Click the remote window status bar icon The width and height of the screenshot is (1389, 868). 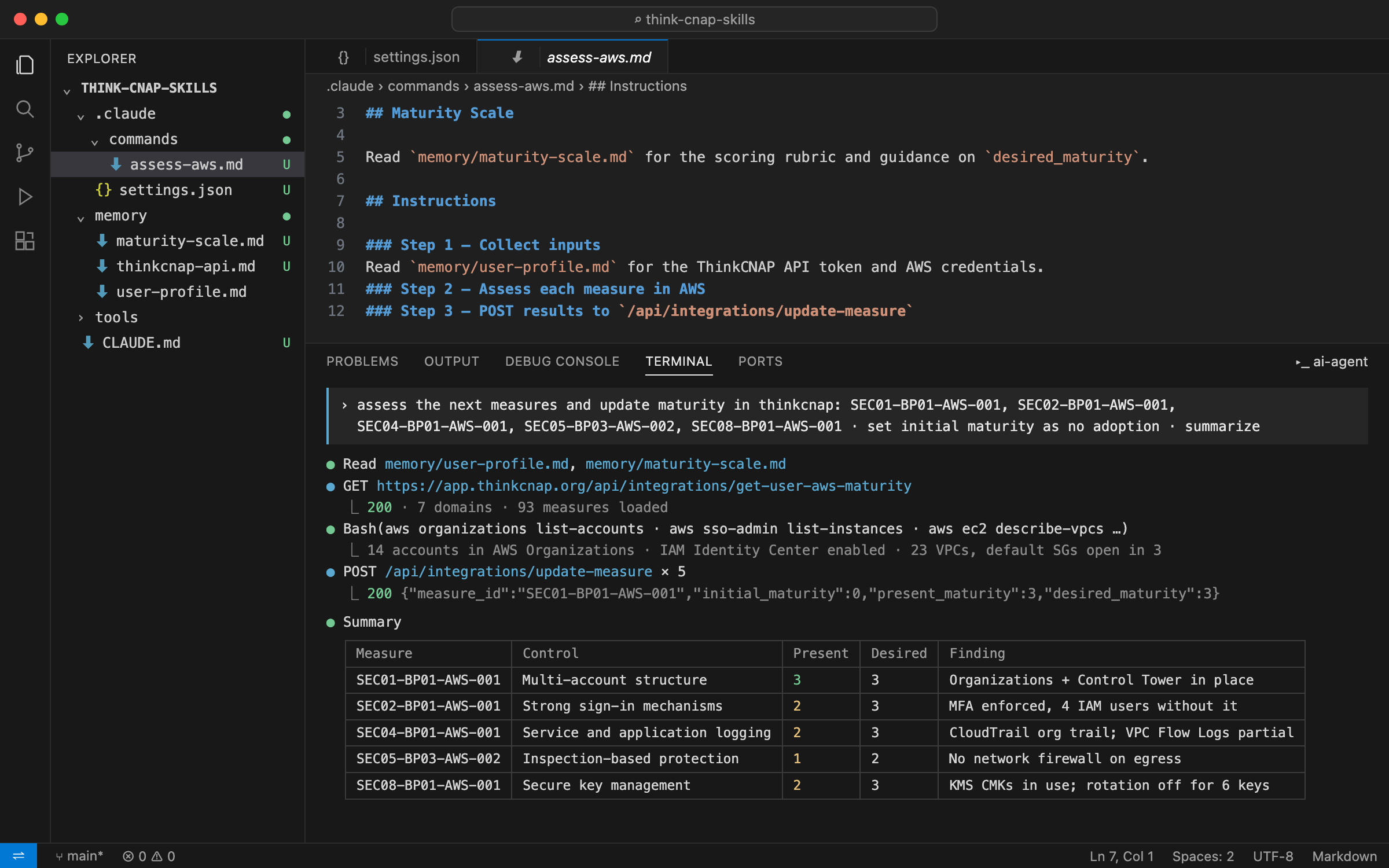pyautogui.click(x=19, y=856)
